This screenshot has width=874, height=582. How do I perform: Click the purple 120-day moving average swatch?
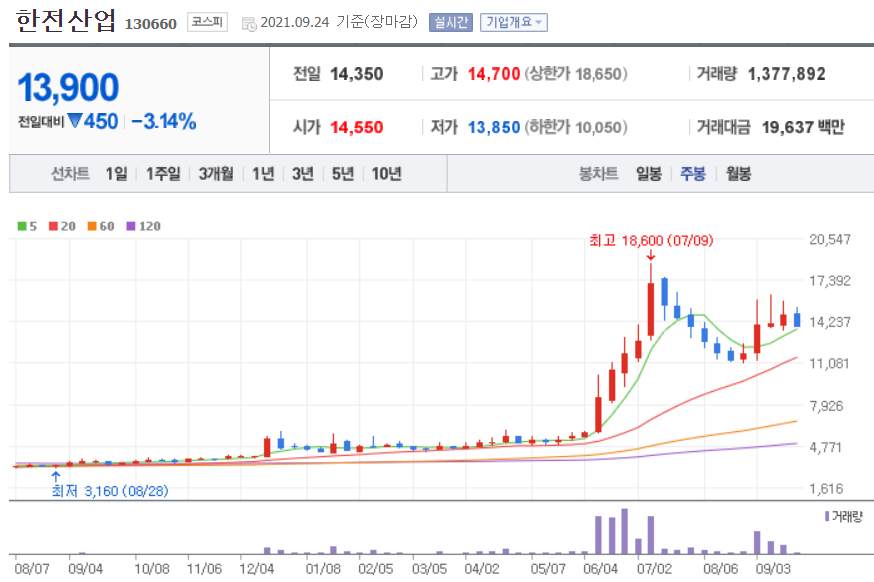(x=131, y=226)
